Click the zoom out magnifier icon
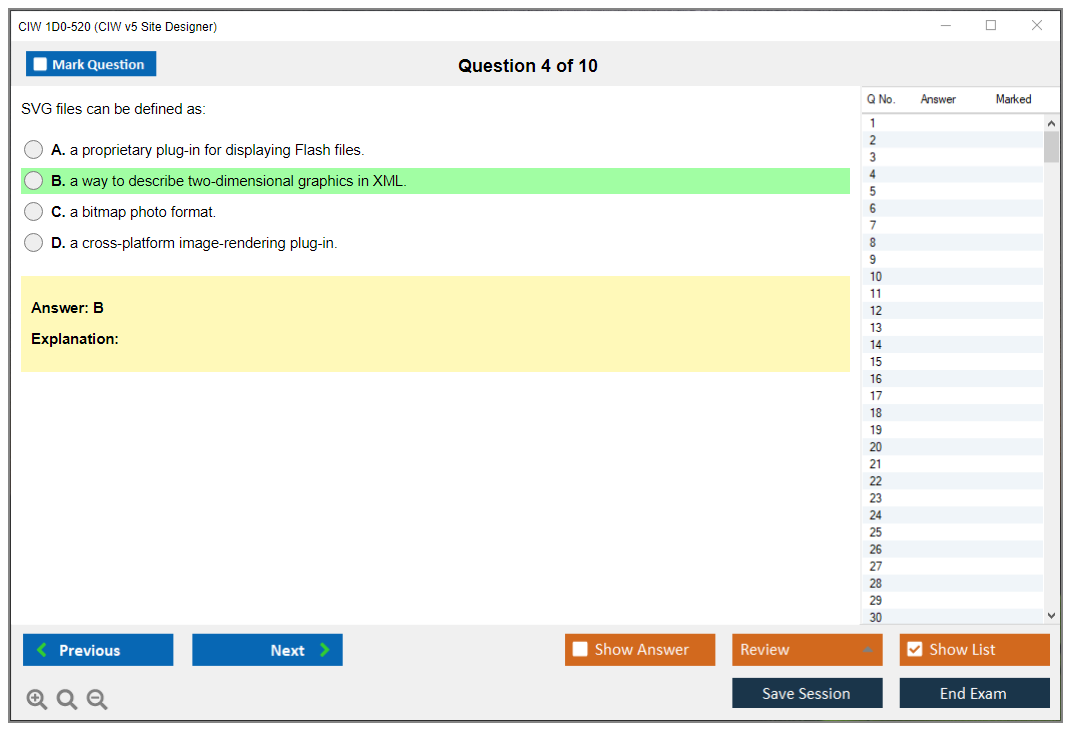Image resolution: width=1075 pixels, height=735 pixels. [97, 700]
